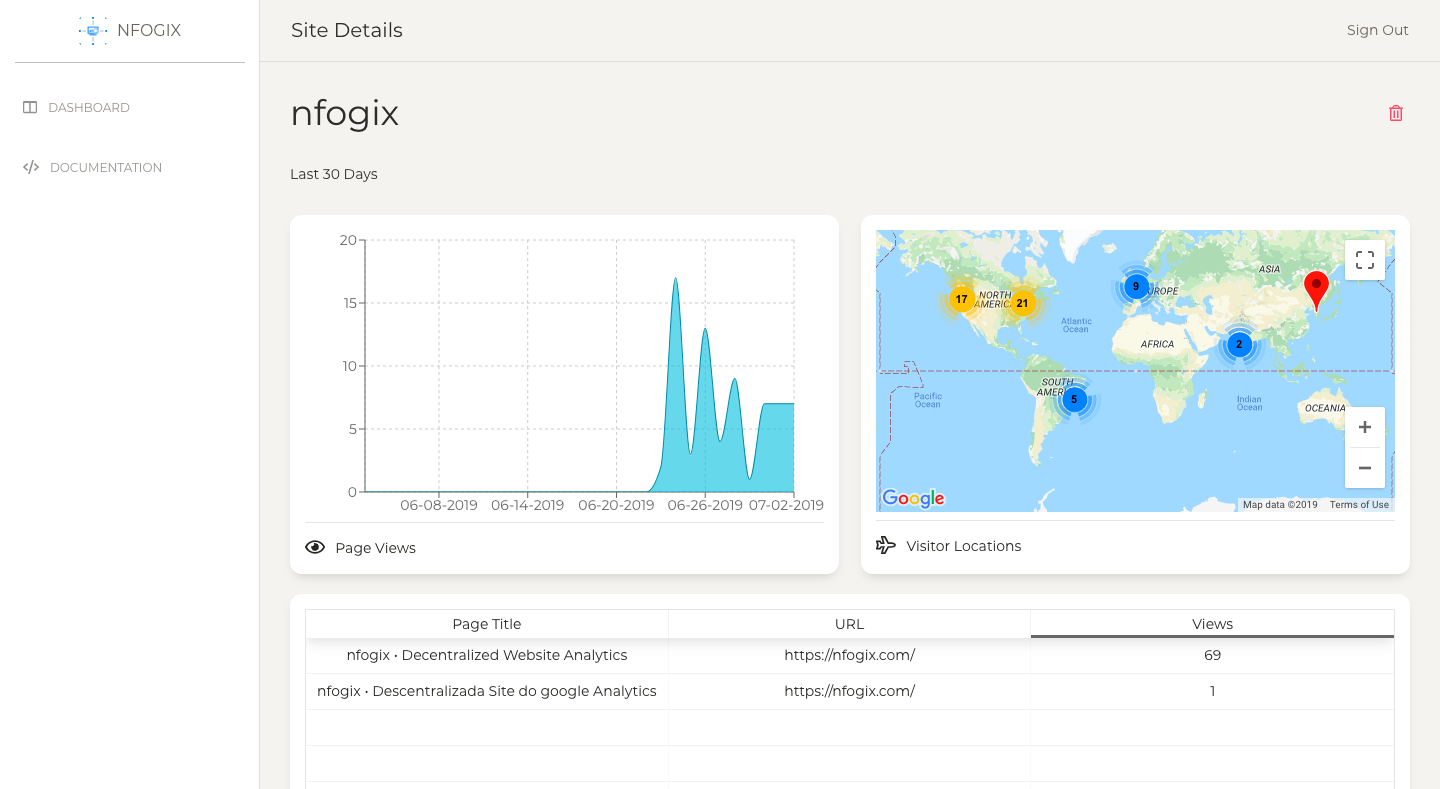Click the Europe cluster marked 9
1440x789 pixels.
click(1135, 287)
